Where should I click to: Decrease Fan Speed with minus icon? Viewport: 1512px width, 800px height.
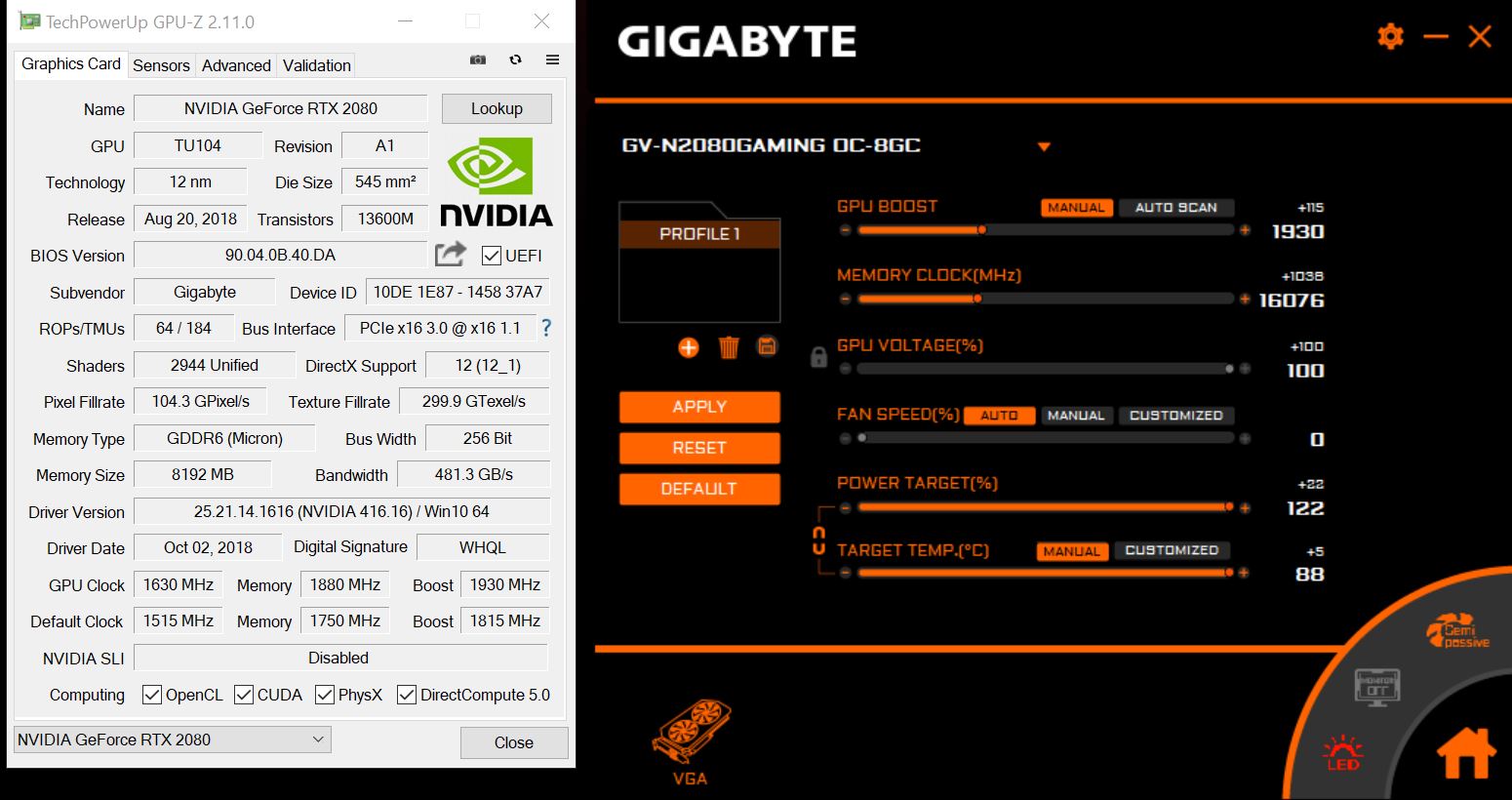(846, 439)
